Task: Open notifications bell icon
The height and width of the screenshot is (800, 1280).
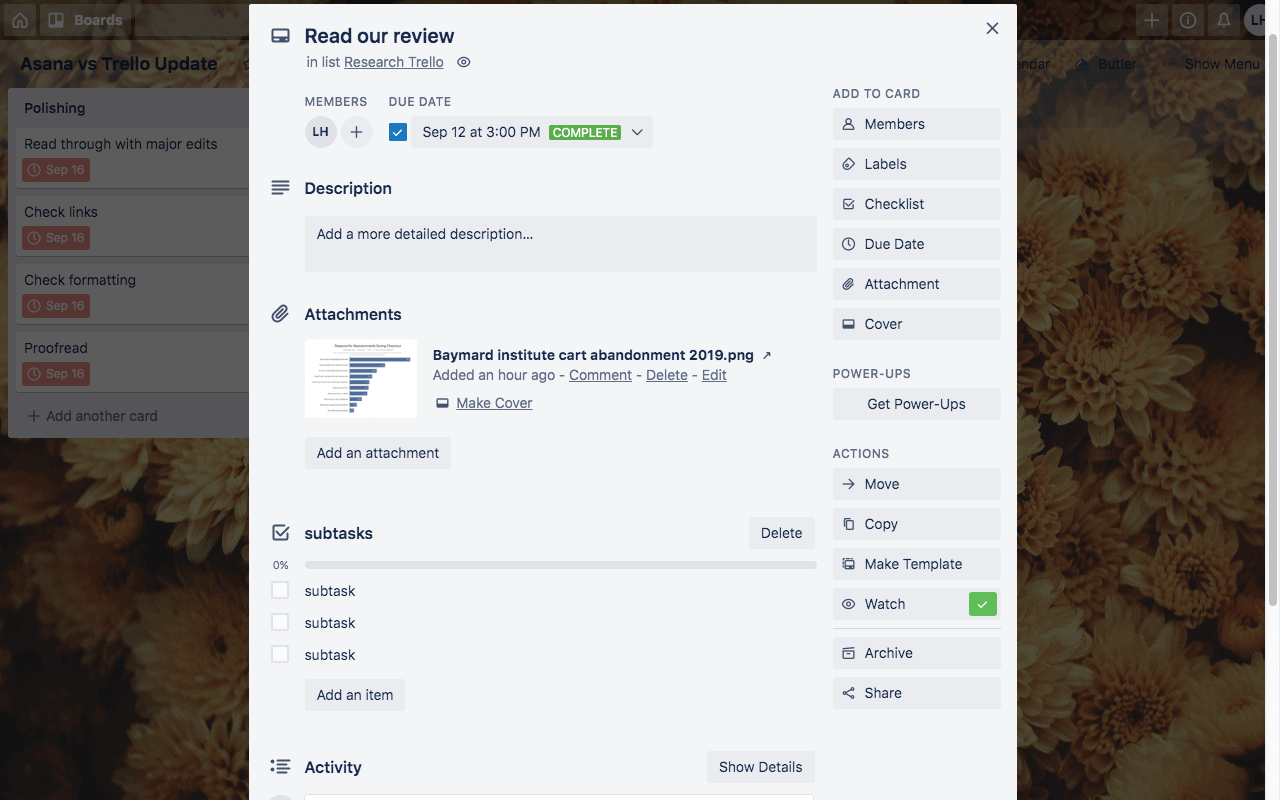Action: pyautogui.click(x=1223, y=20)
